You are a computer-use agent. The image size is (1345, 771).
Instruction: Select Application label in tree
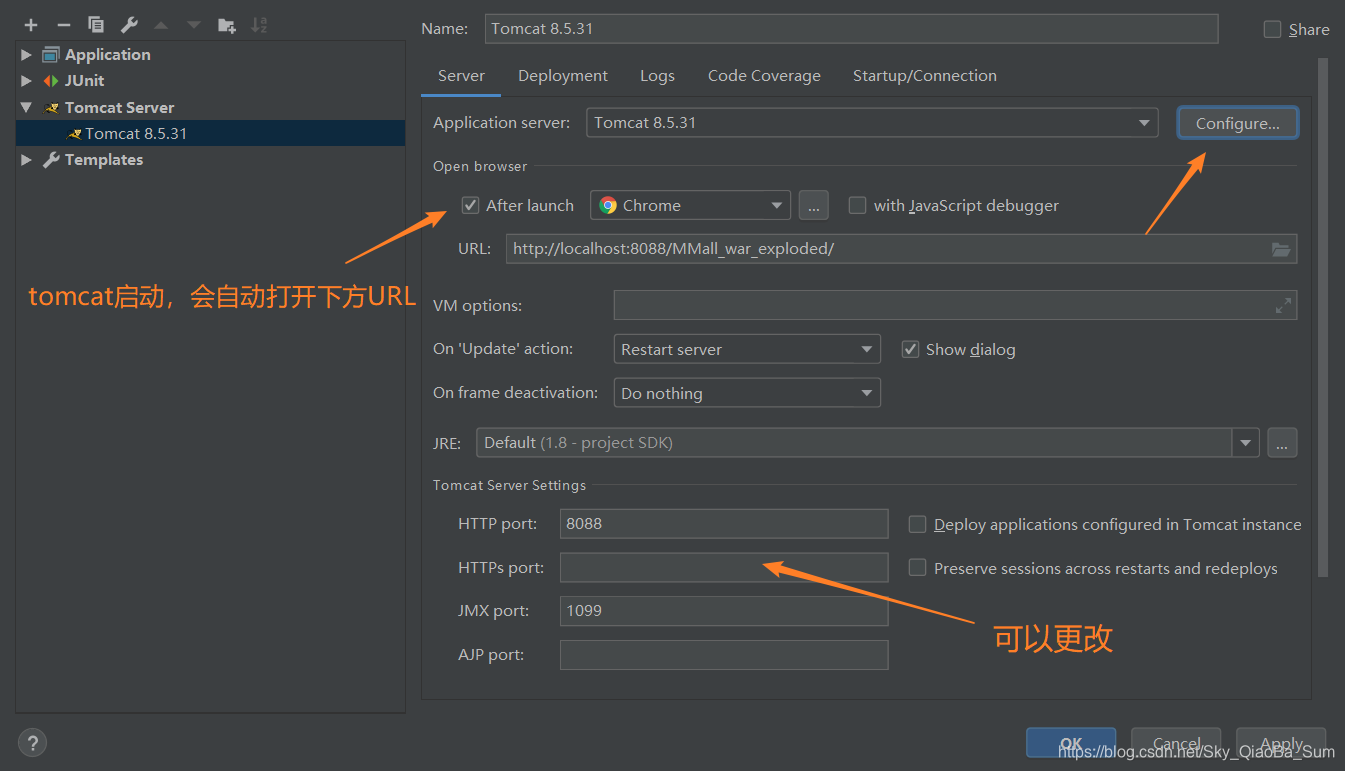(x=107, y=55)
